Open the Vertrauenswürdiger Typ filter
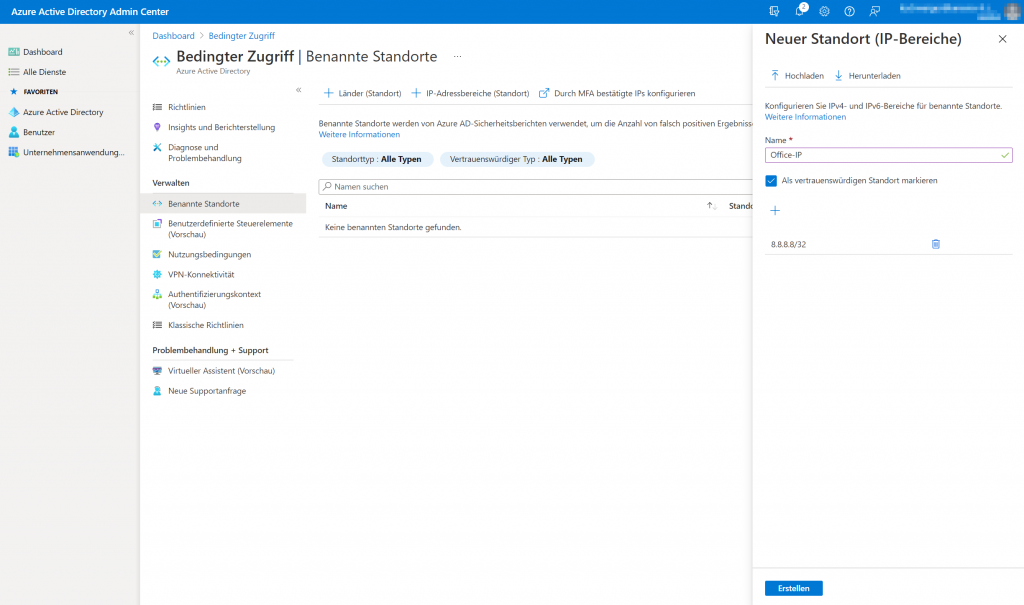This screenshot has width=1024, height=605. point(517,159)
